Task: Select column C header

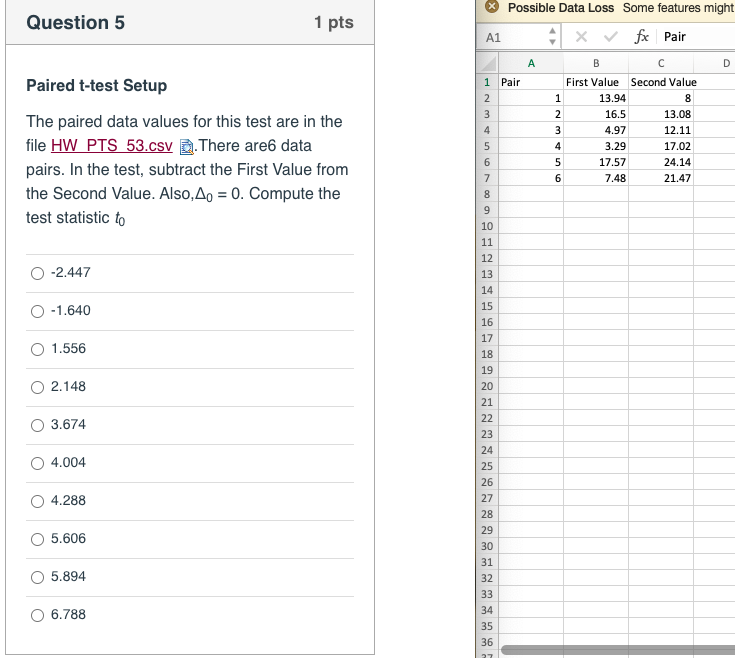Action: click(x=661, y=63)
